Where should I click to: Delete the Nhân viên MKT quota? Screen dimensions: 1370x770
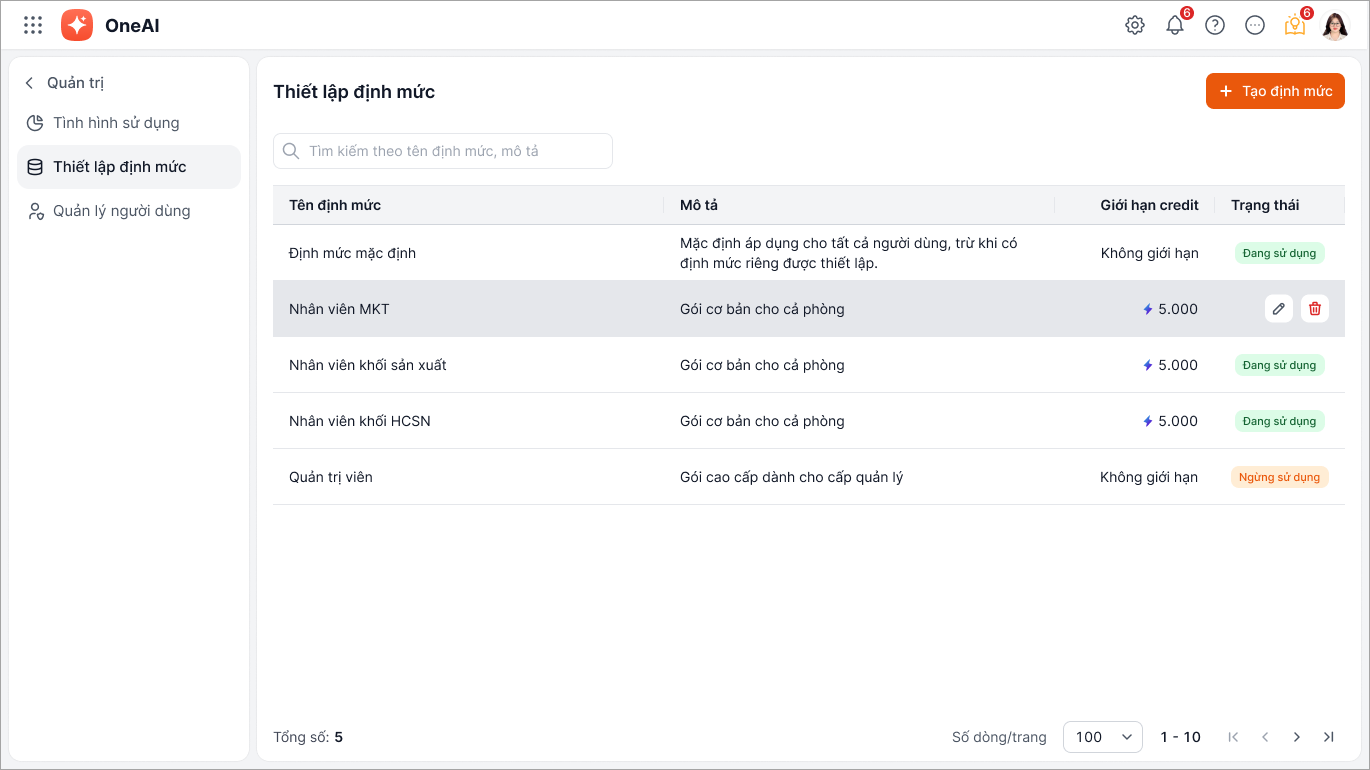[1315, 309]
